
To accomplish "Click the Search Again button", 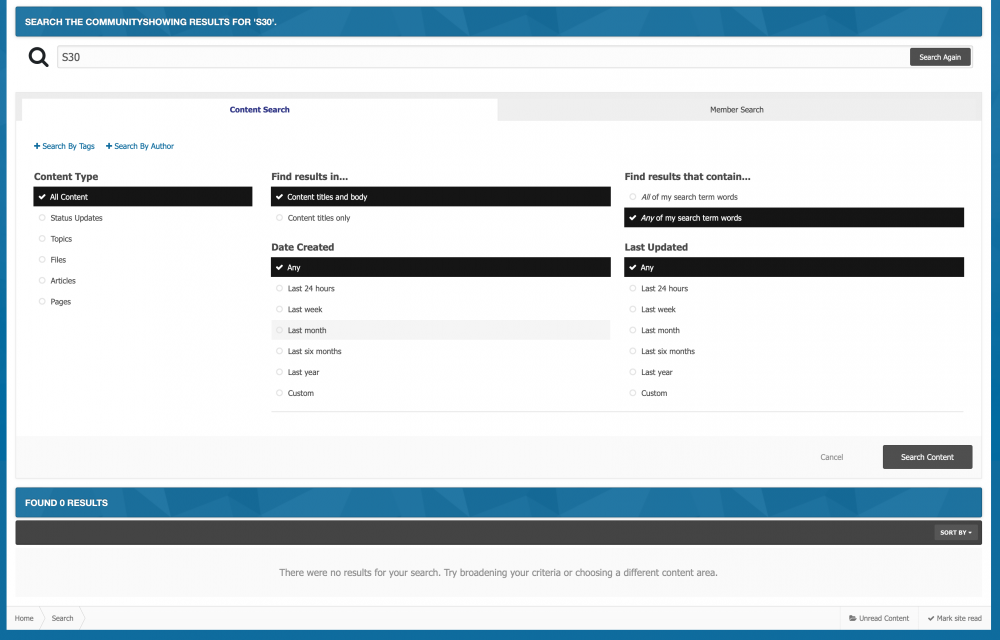I will pos(940,57).
